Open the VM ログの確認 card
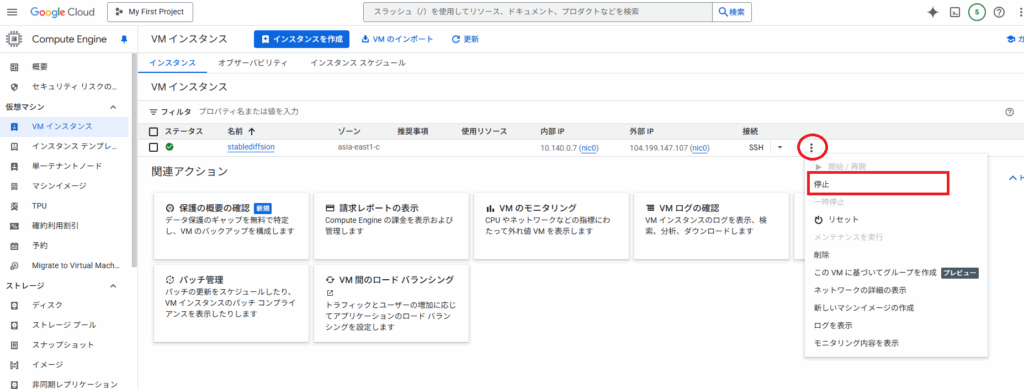This screenshot has height=389, width=1024. (712, 226)
